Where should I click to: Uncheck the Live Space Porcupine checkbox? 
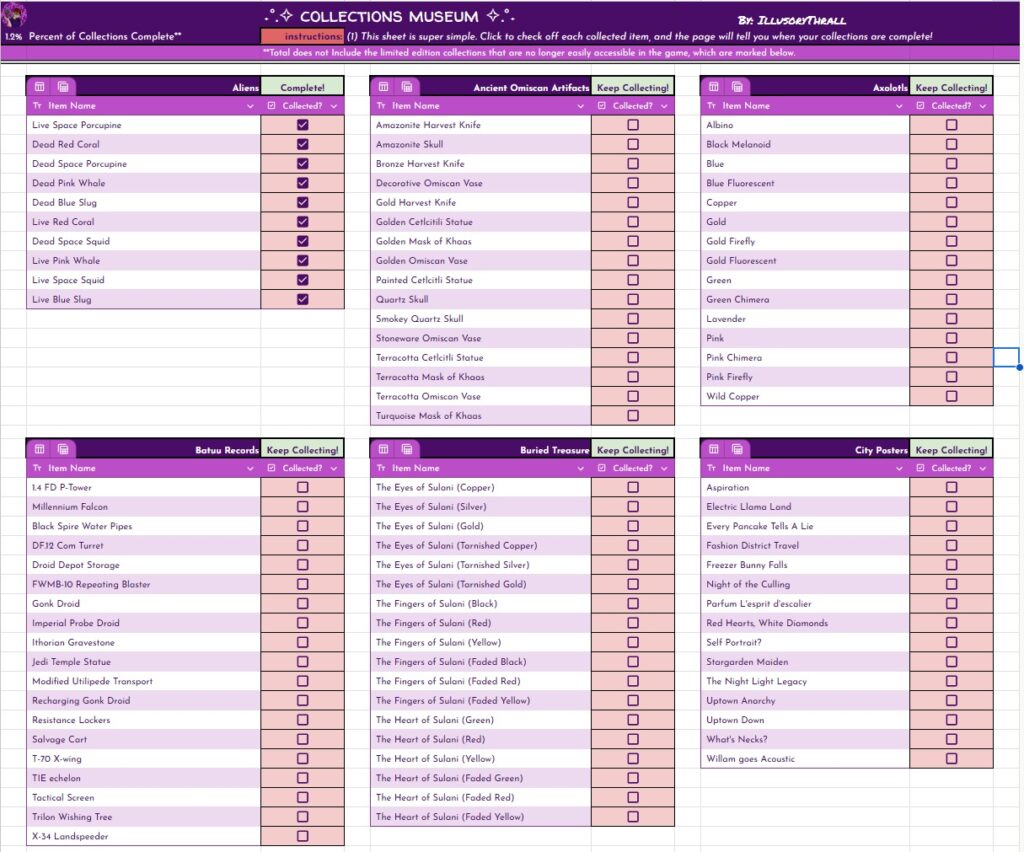303,125
